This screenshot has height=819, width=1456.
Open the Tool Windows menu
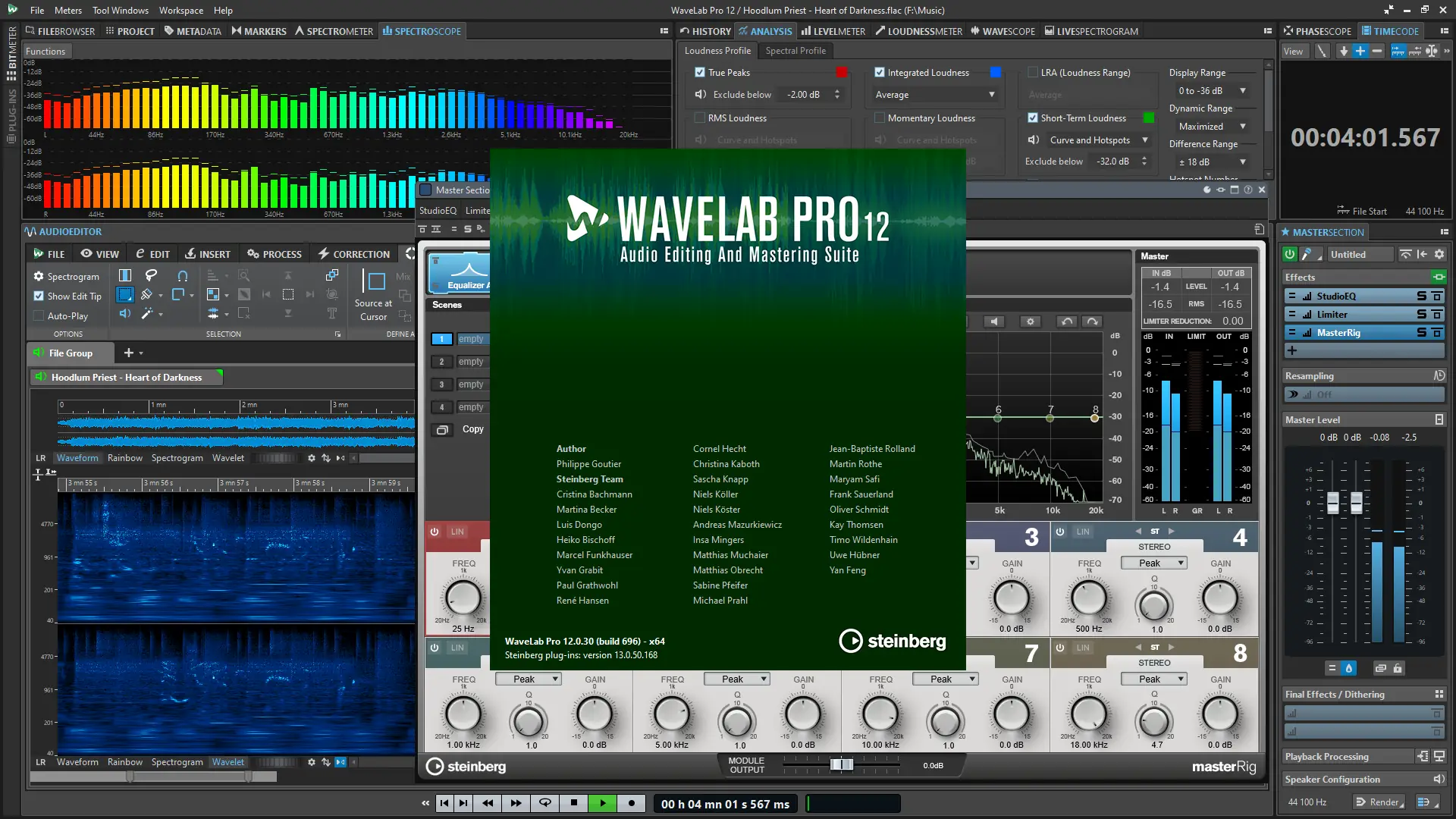point(120,10)
